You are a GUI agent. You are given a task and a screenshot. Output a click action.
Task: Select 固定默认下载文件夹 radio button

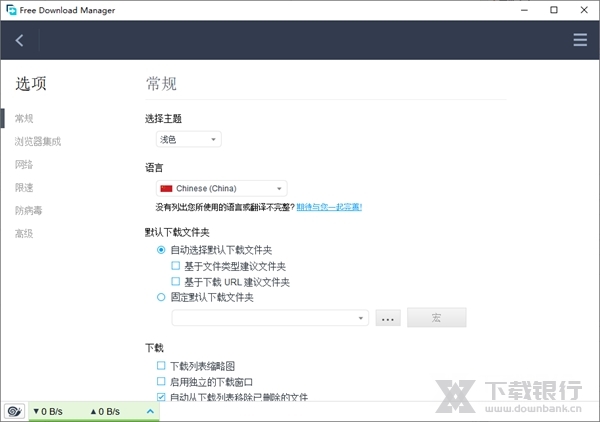pos(161,297)
